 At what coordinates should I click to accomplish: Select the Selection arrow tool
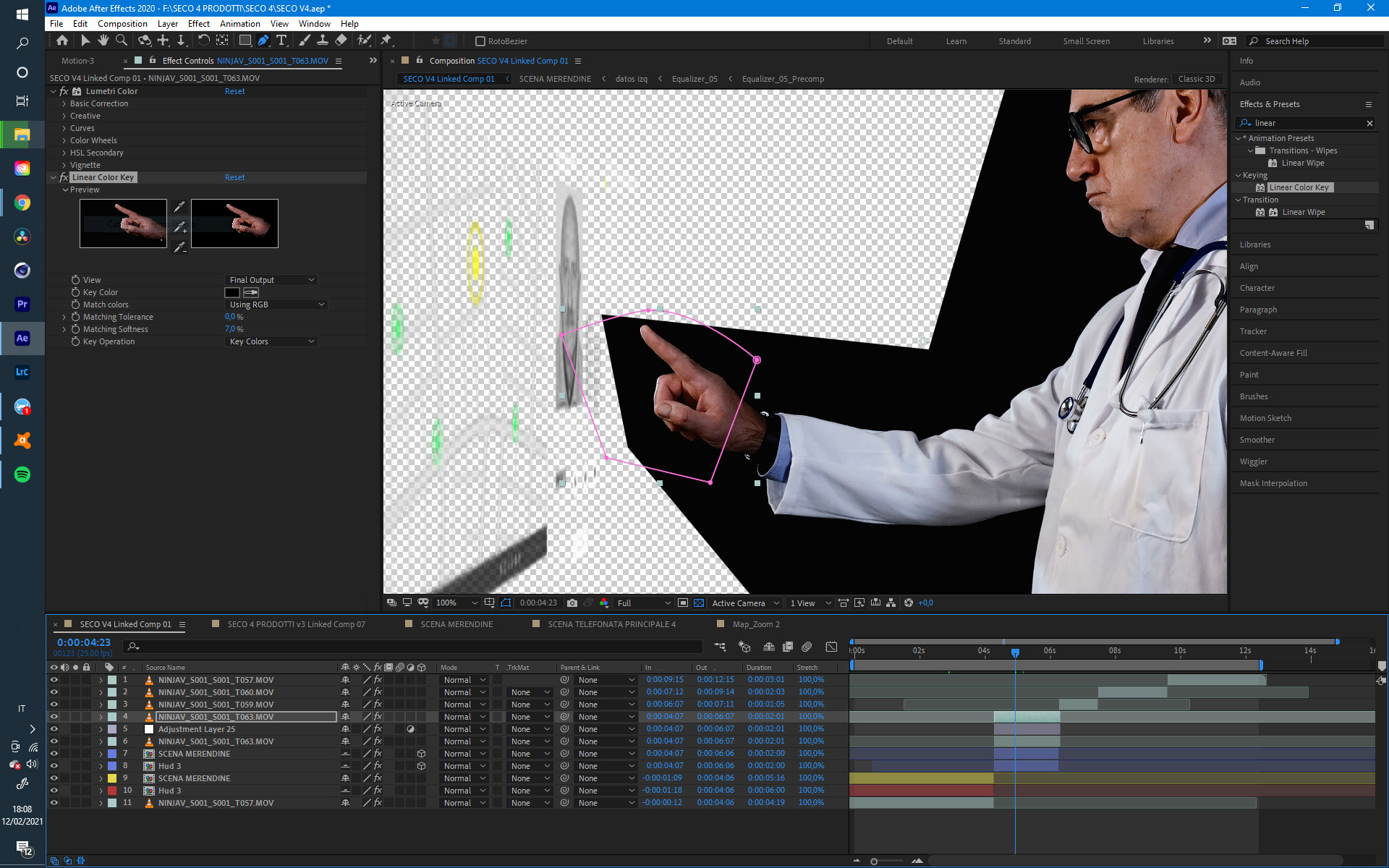pyautogui.click(x=85, y=41)
